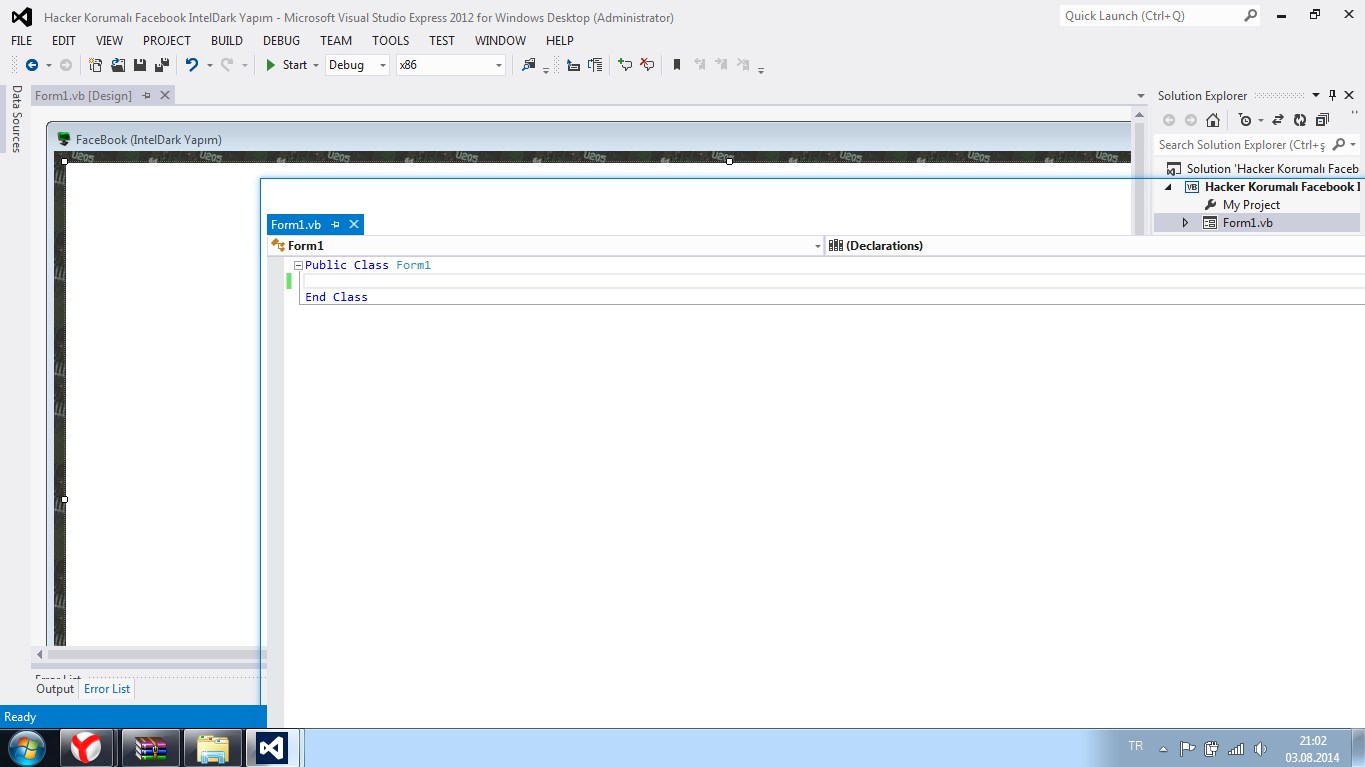Open the document tab list dropdown
The image size is (1365, 767).
tap(1141, 96)
